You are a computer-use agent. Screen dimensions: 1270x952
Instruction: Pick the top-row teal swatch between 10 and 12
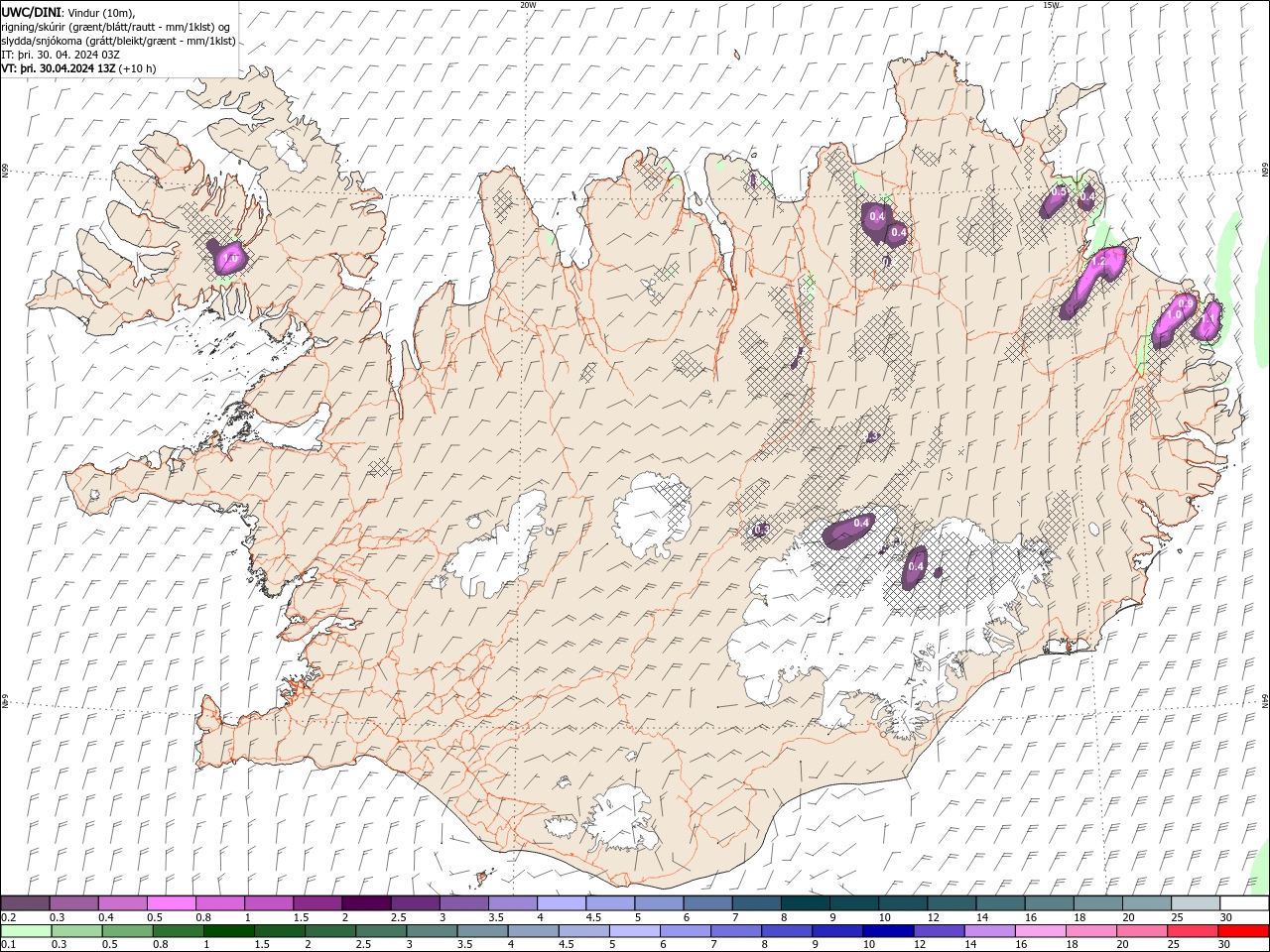pyautogui.click(x=902, y=903)
